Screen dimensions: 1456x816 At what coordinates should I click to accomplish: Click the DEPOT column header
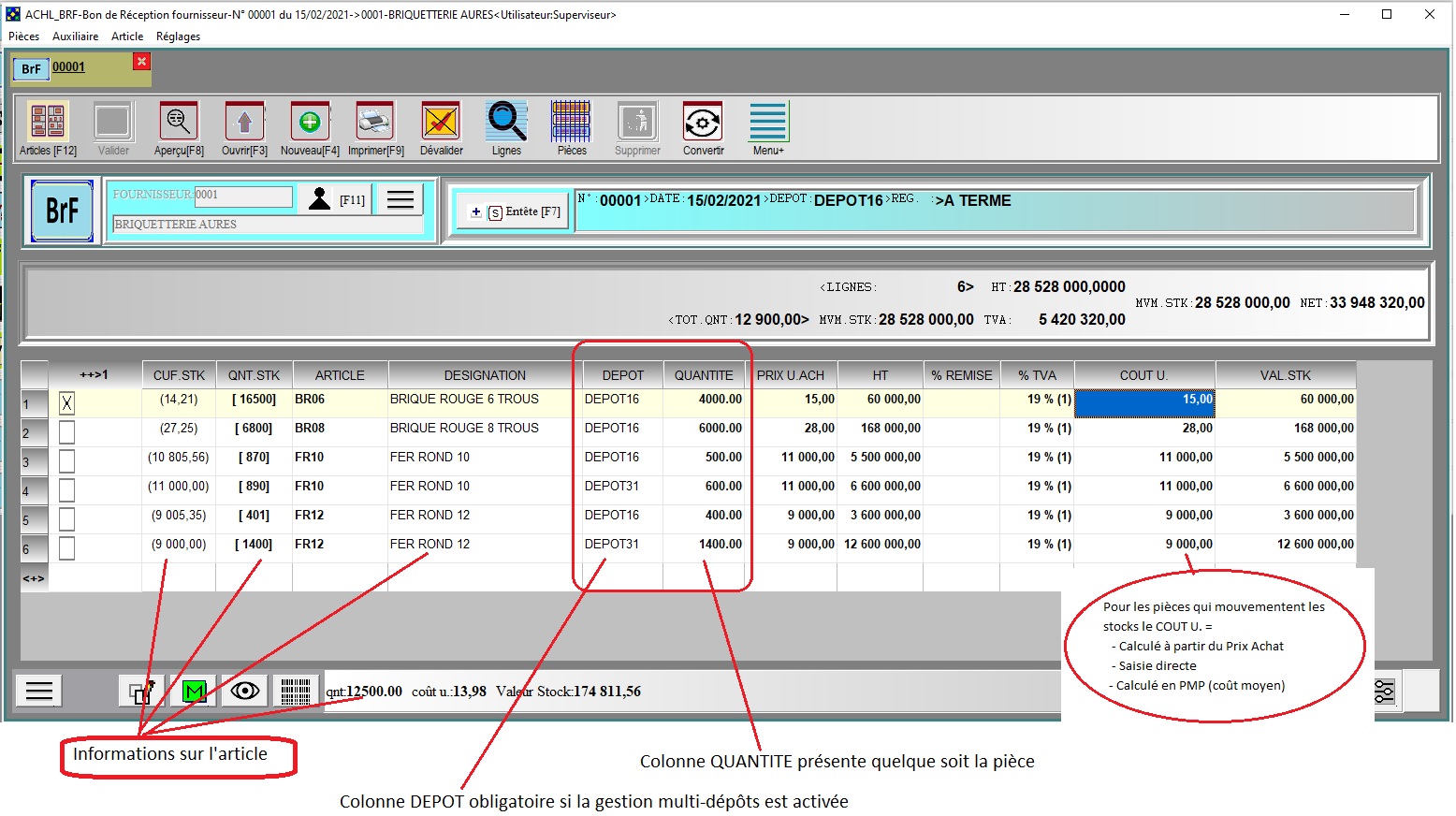tap(622, 375)
